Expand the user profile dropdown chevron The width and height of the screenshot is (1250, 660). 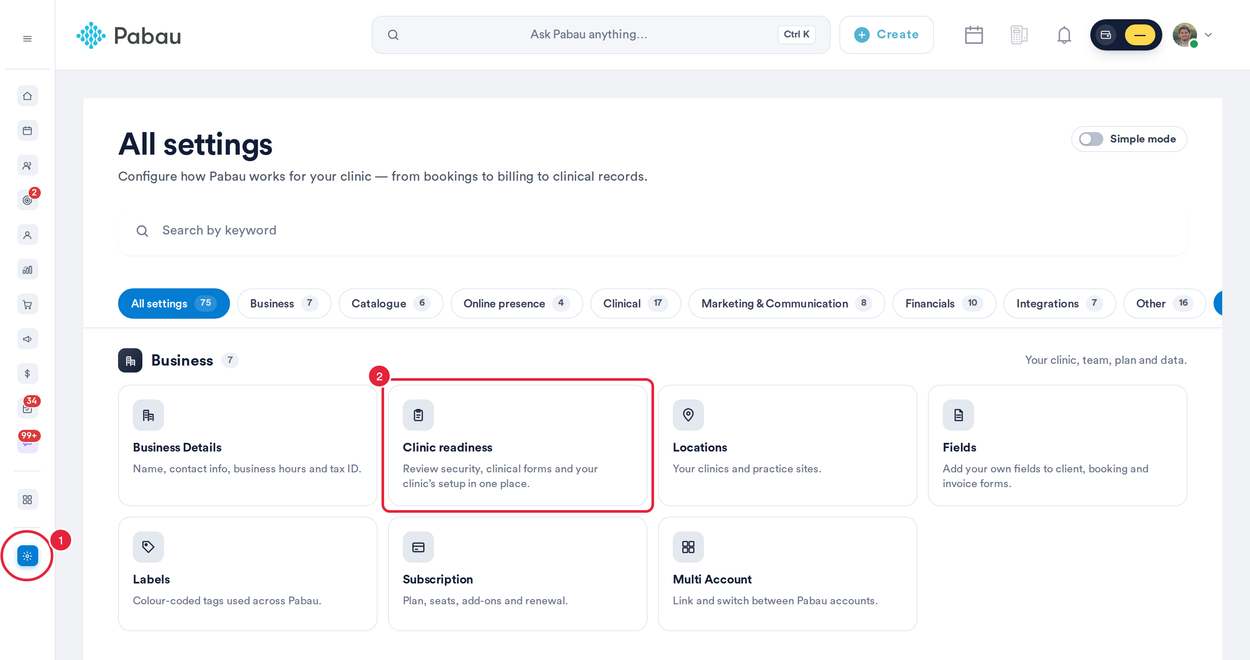[1208, 35]
